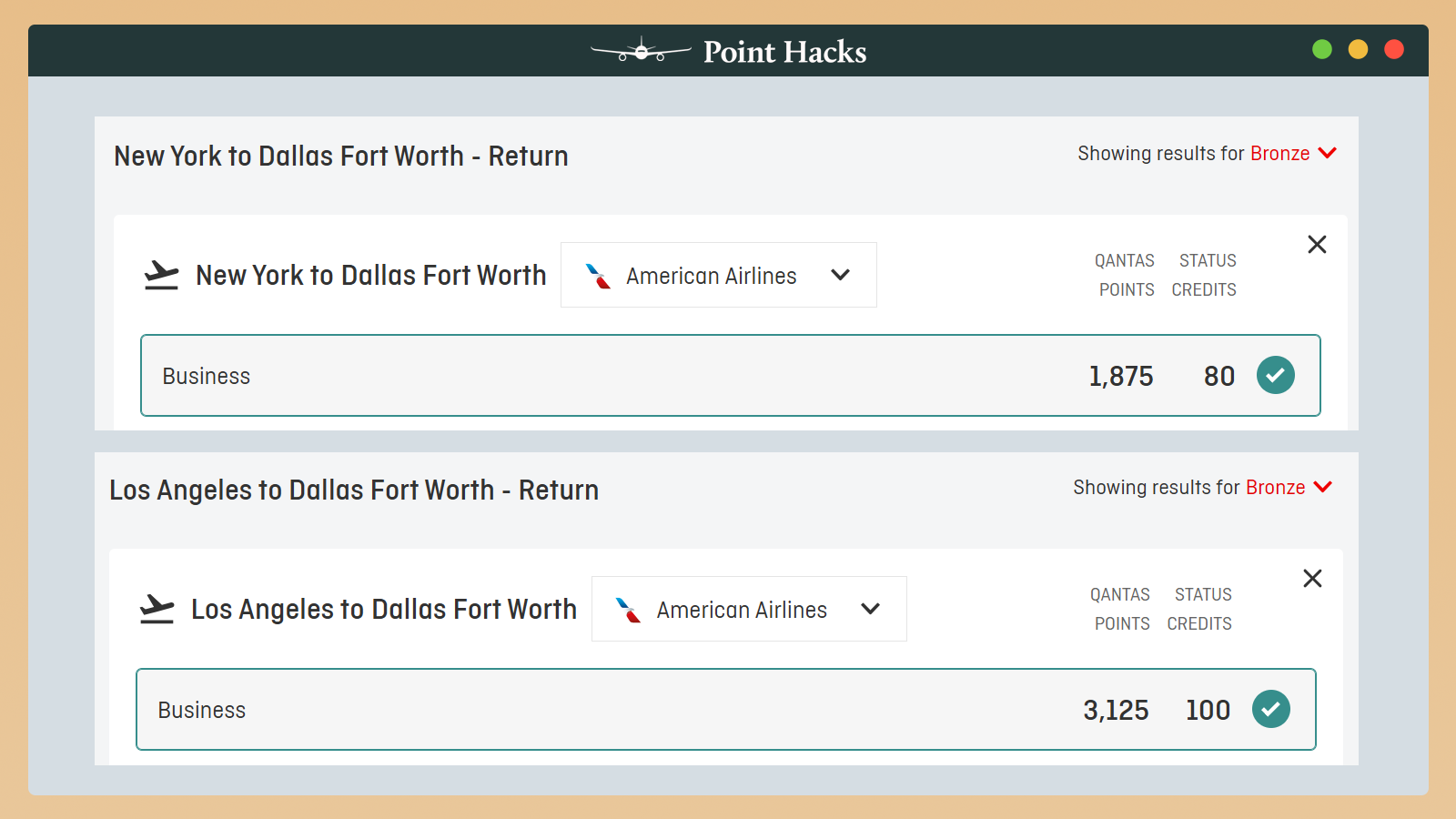Viewport: 1456px width, 819px height.
Task: Toggle the Los Angeles Business checkmark
Action: click(1271, 709)
